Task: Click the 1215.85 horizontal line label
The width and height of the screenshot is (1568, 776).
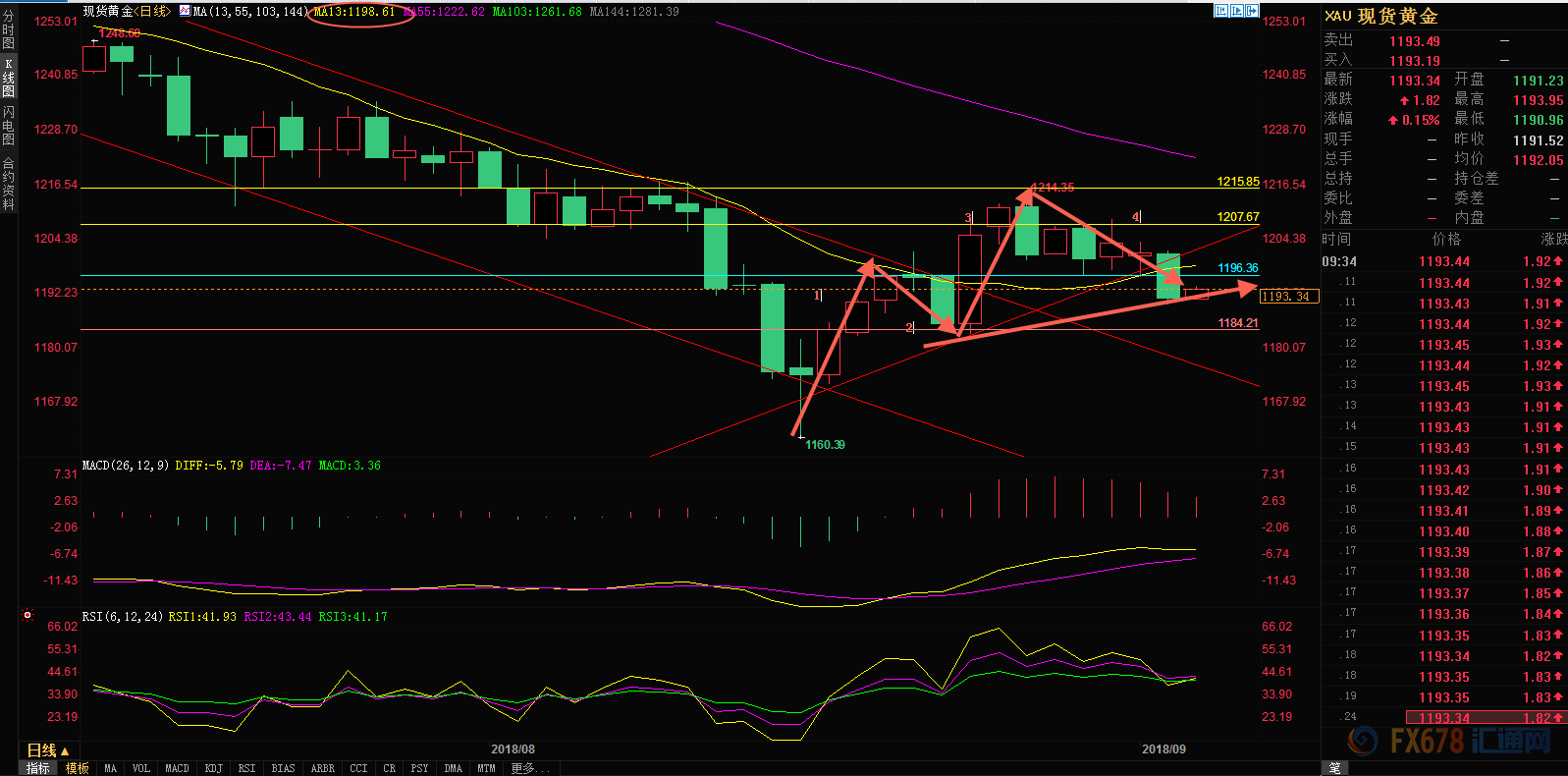Action: [x=1238, y=182]
